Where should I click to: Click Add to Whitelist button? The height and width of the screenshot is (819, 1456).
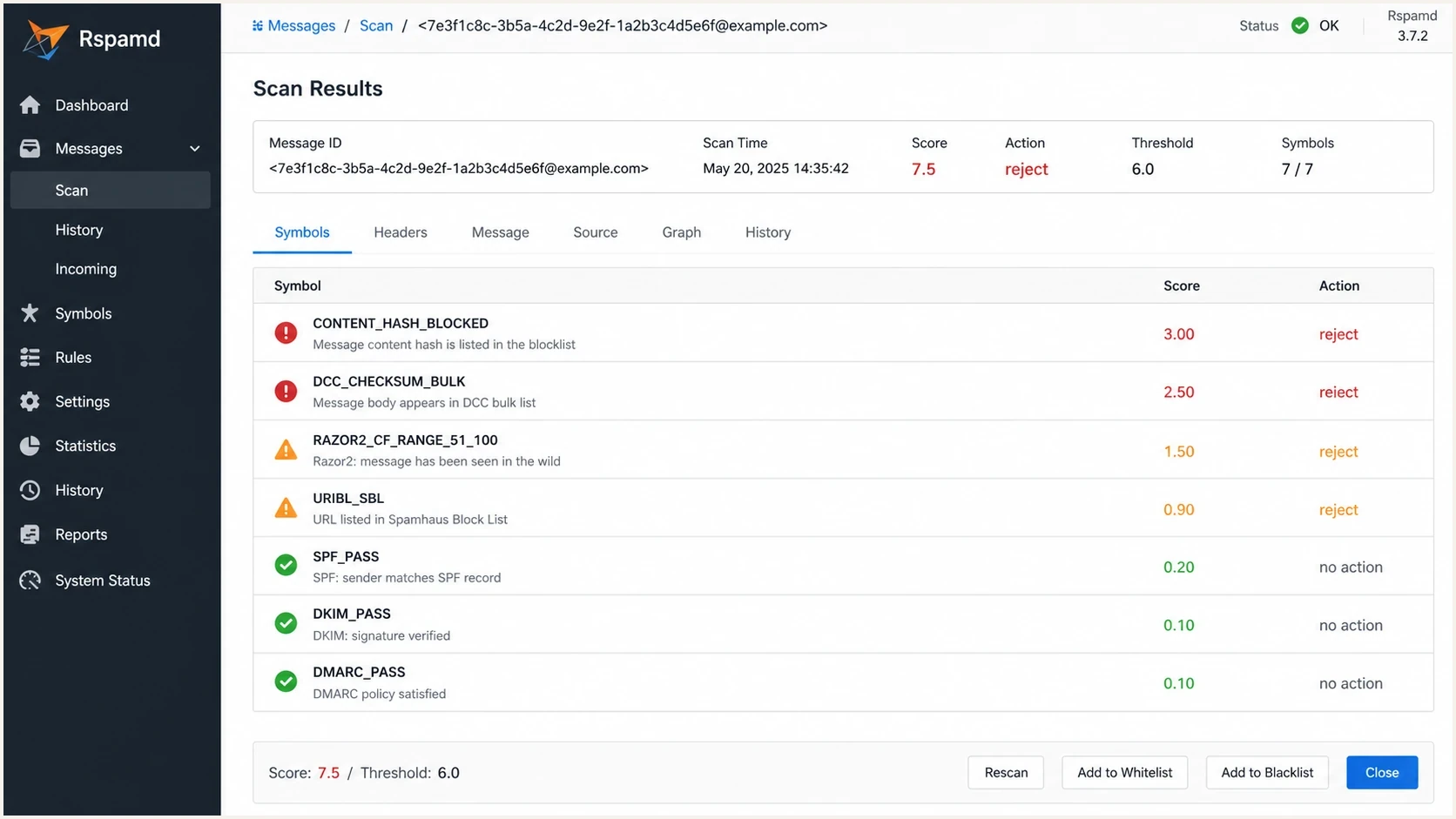point(1125,773)
